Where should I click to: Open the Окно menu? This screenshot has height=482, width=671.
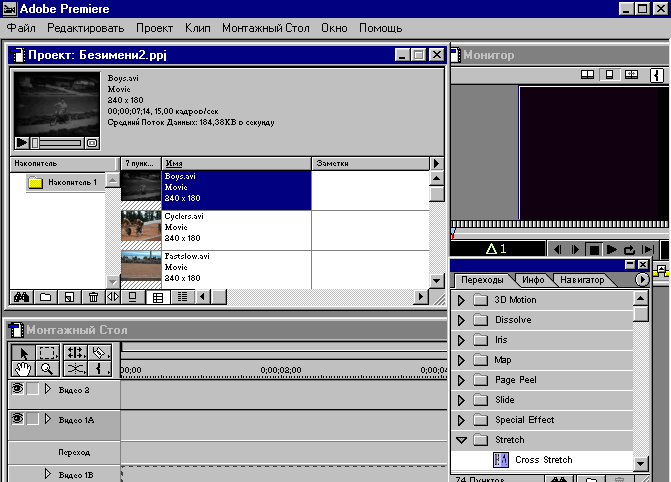pyautogui.click(x=334, y=28)
